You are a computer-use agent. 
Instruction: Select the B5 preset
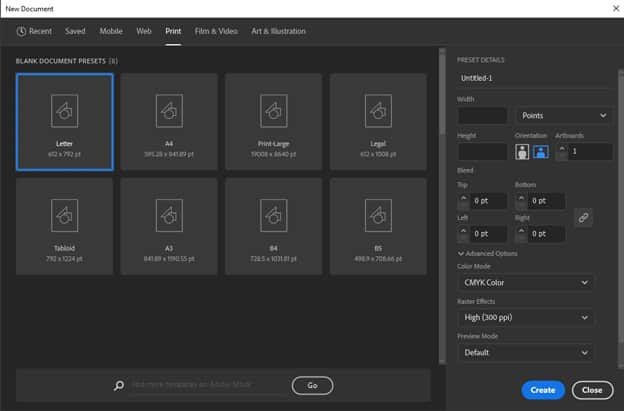(378, 226)
